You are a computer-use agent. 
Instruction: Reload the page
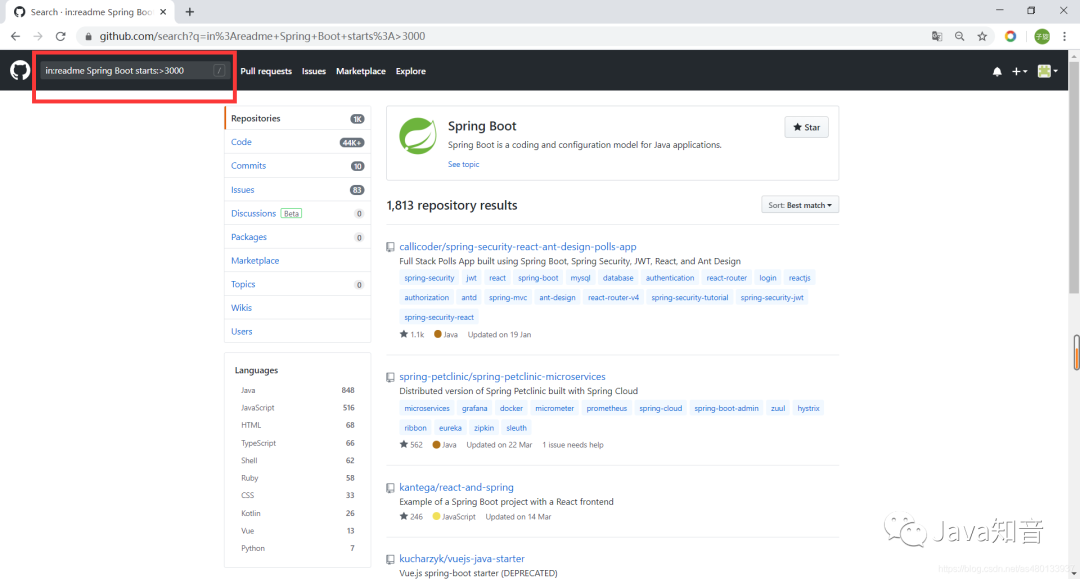coord(61,36)
